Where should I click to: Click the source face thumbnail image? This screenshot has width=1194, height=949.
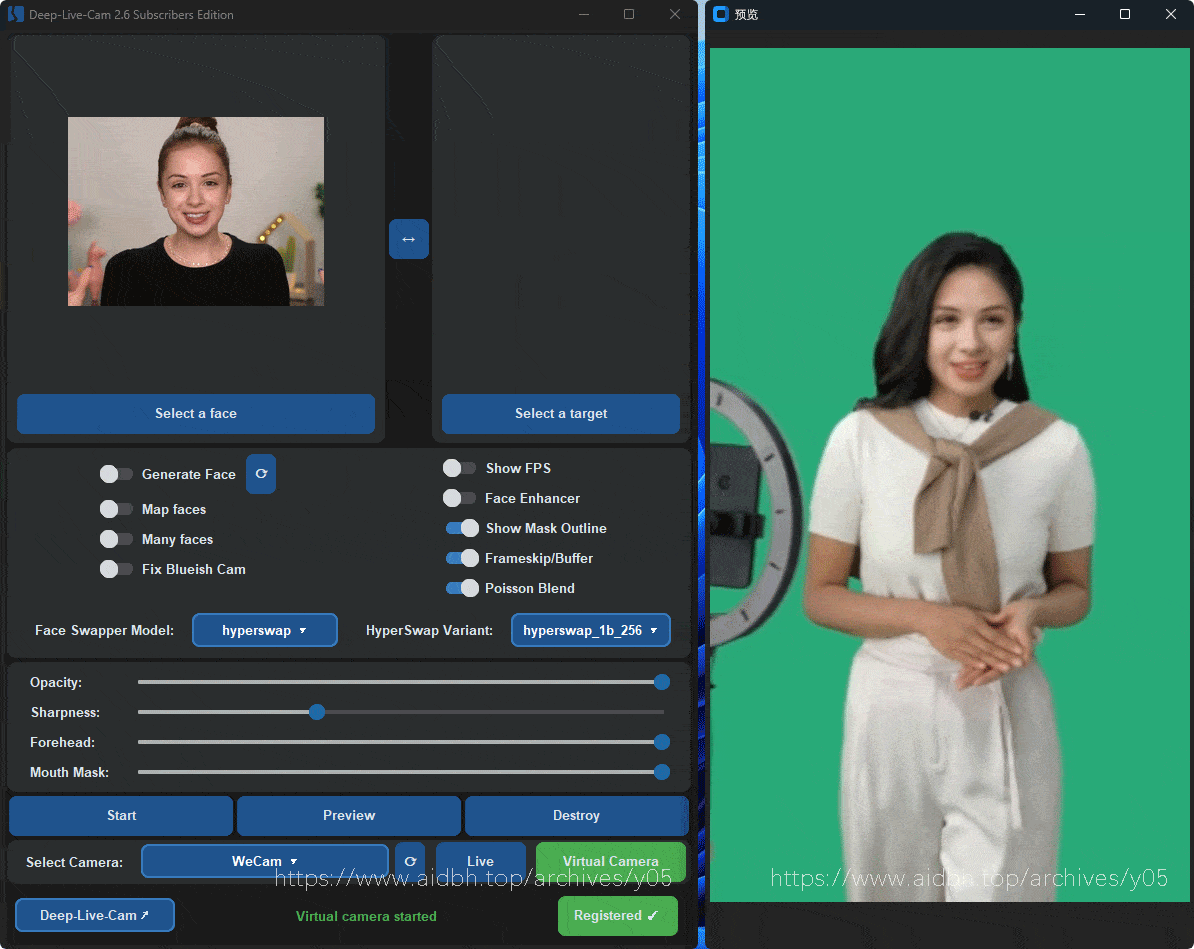(196, 212)
